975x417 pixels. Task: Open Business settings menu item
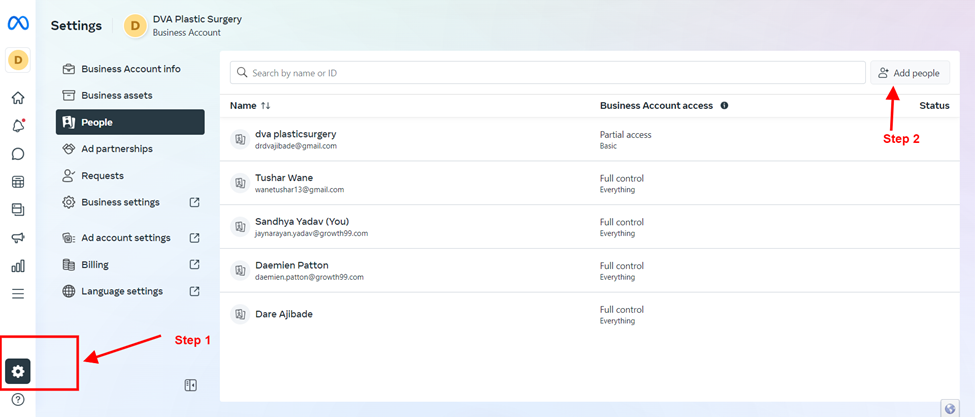tap(130, 203)
